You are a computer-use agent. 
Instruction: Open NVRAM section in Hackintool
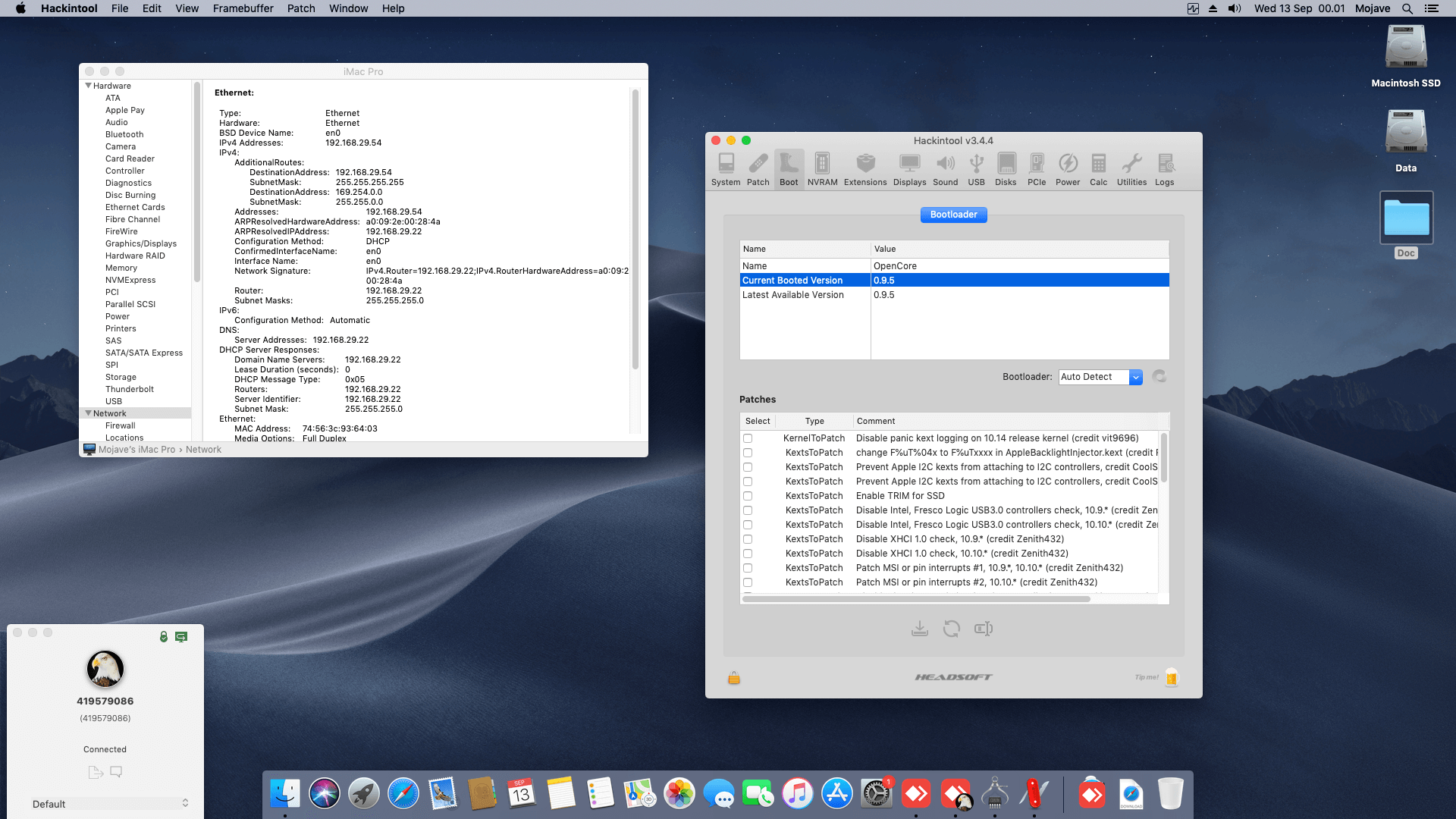822,170
